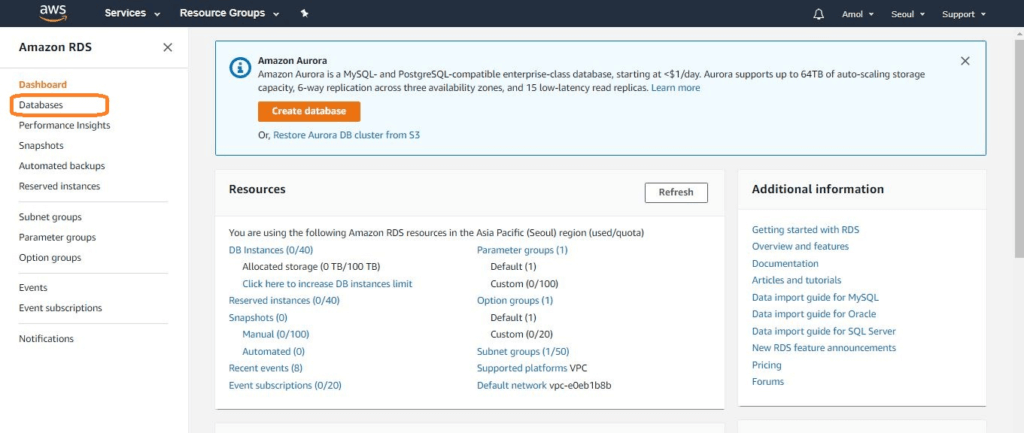This screenshot has height=433, width=1024.
Task: Open Getting started with RDS
Action: point(805,230)
